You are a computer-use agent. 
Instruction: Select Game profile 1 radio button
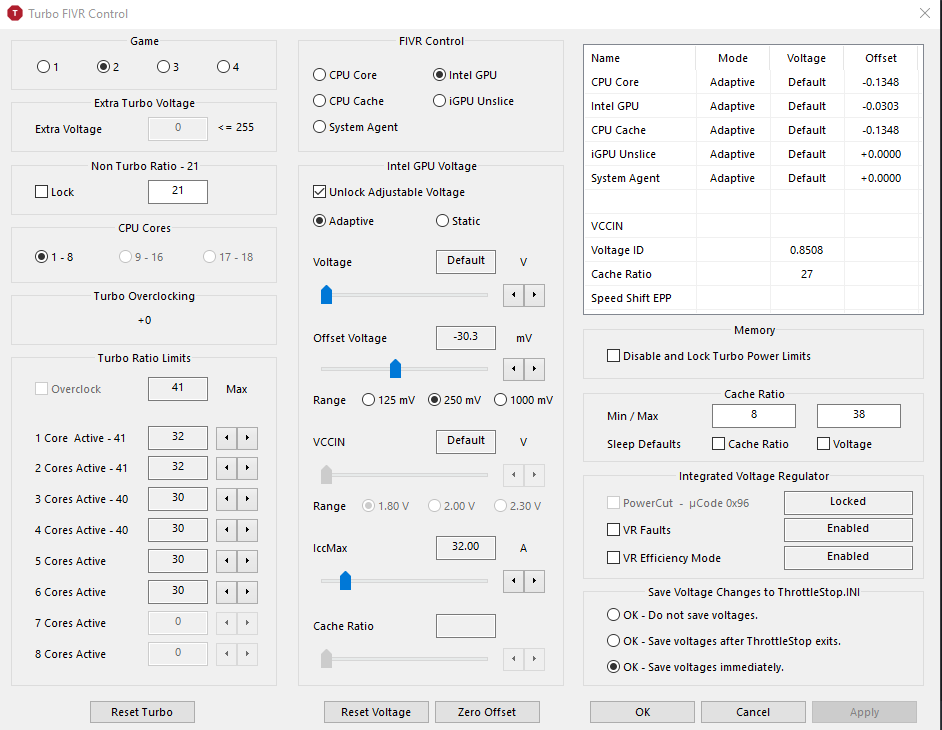pos(43,67)
